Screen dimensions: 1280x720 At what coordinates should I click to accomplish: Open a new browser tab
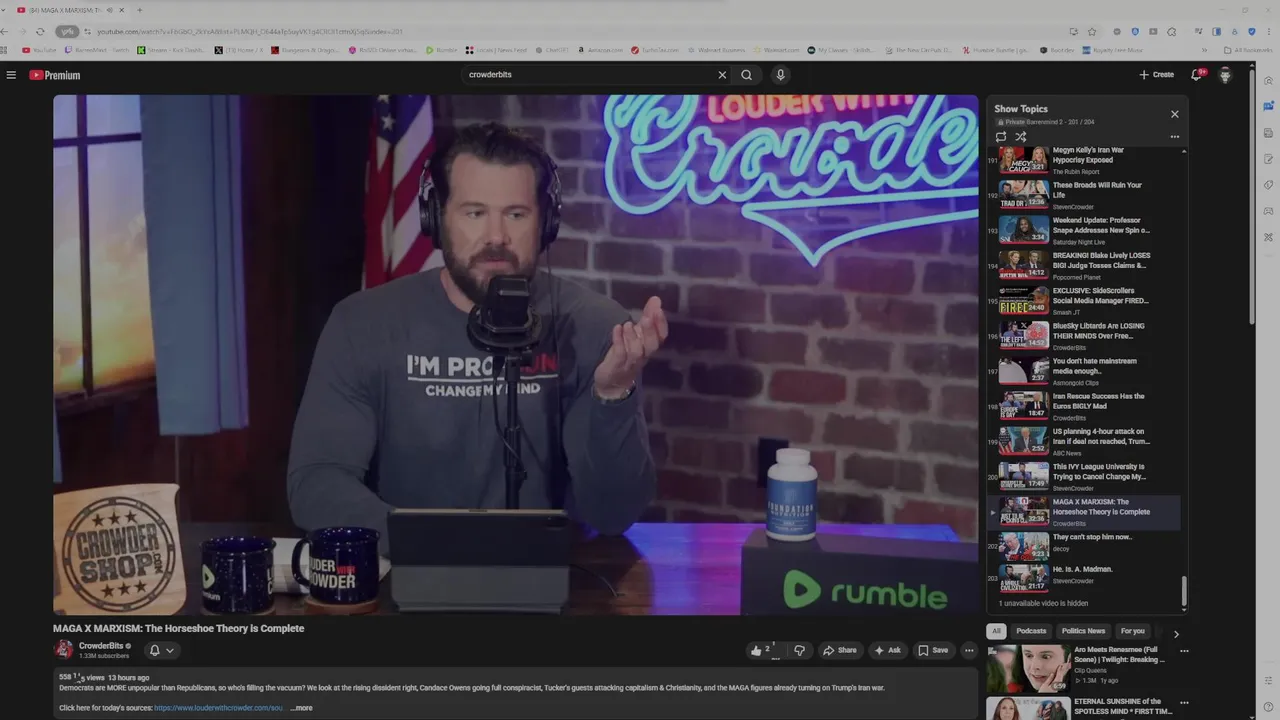(139, 10)
